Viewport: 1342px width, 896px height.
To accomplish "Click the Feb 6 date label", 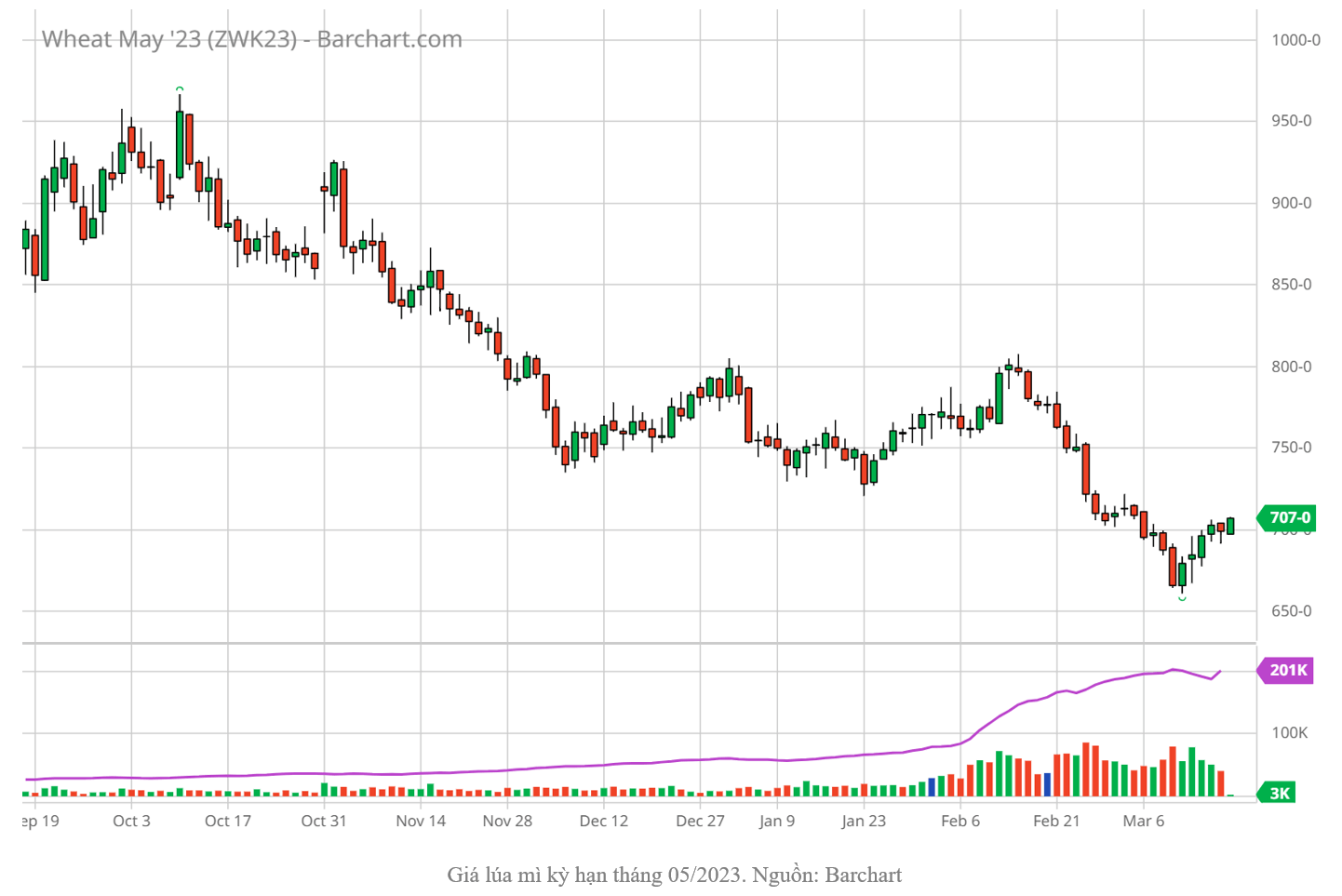I will coord(960,821).
